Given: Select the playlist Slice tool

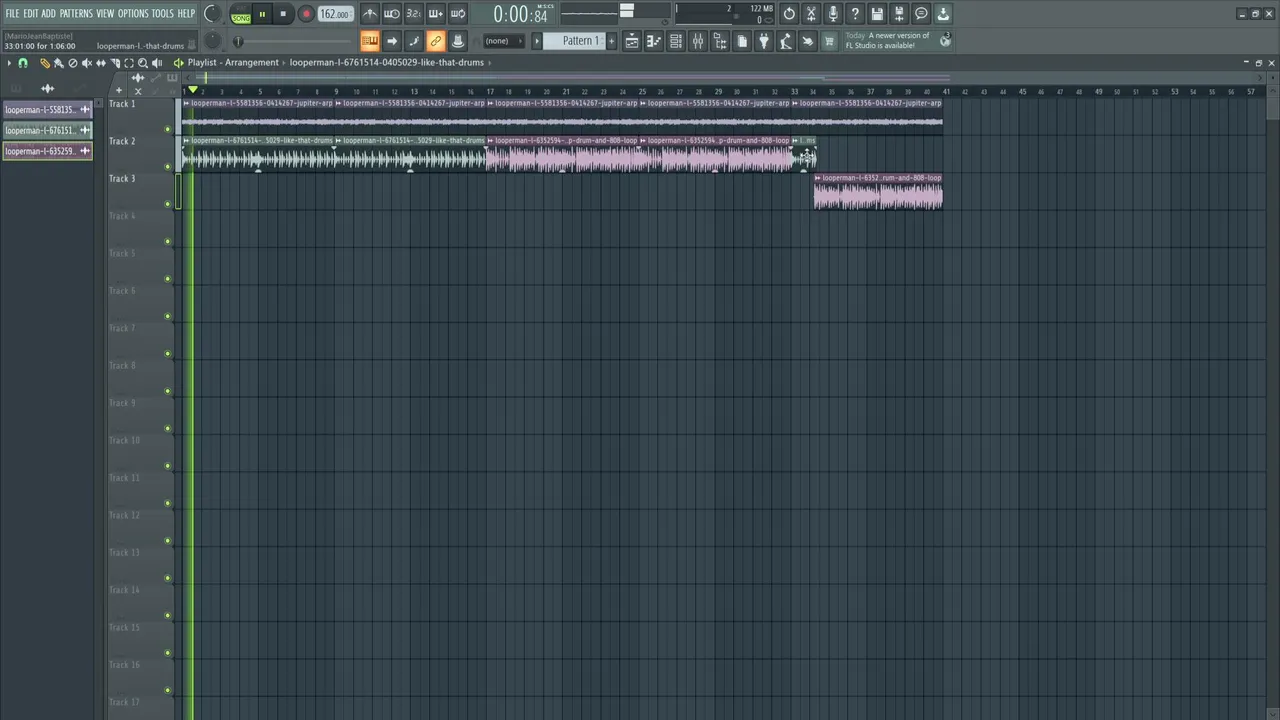Looking at the screenshot, I should pyautogui.click(x=115, y=63).
